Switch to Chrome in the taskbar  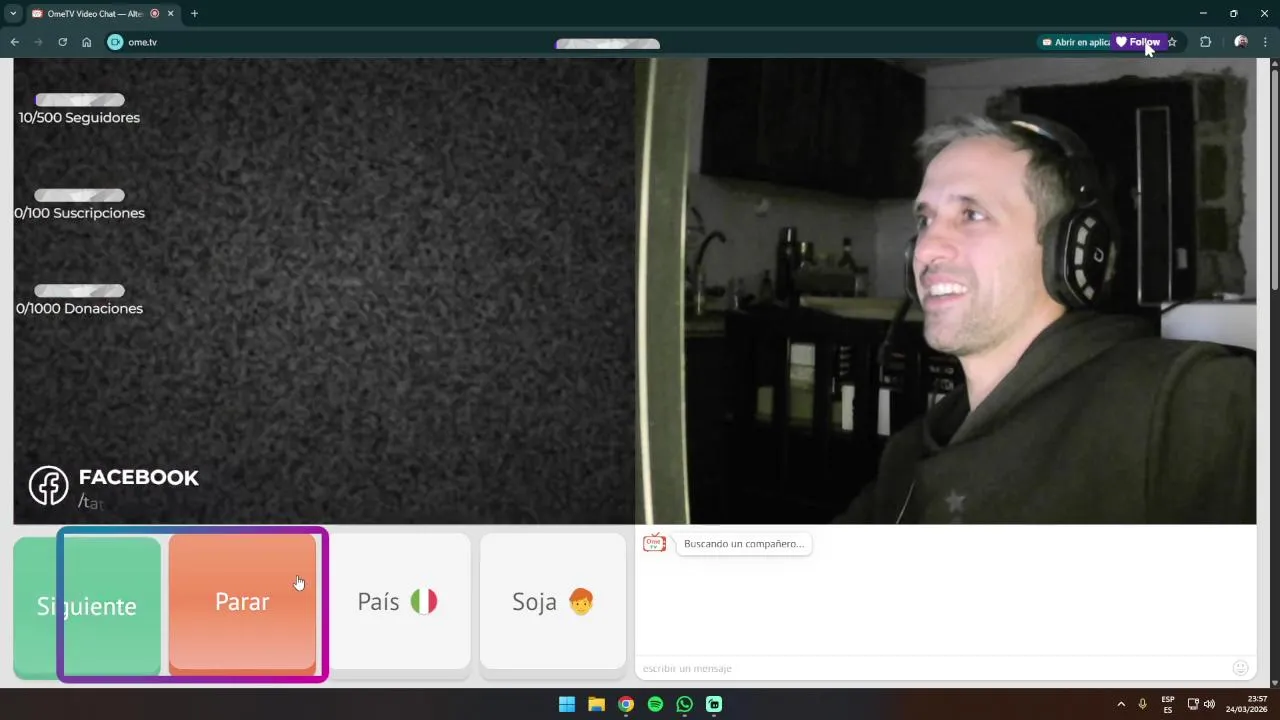(x=626, y=704)
